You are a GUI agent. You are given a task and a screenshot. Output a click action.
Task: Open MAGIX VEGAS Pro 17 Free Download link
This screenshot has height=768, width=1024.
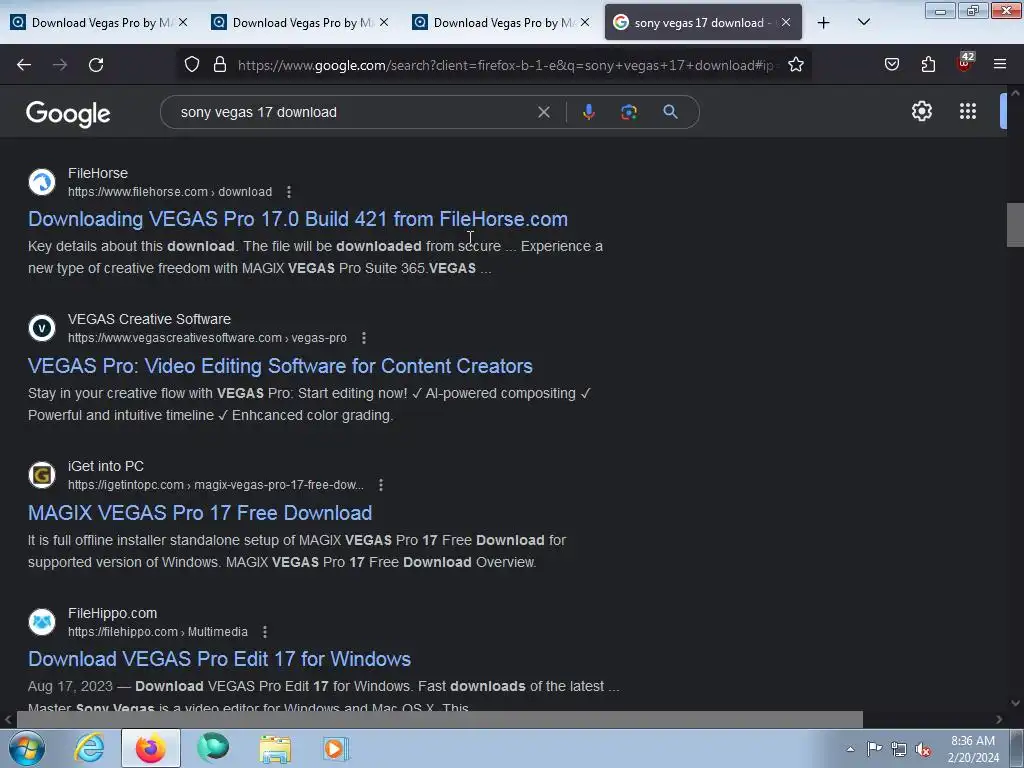pos(200,513)
